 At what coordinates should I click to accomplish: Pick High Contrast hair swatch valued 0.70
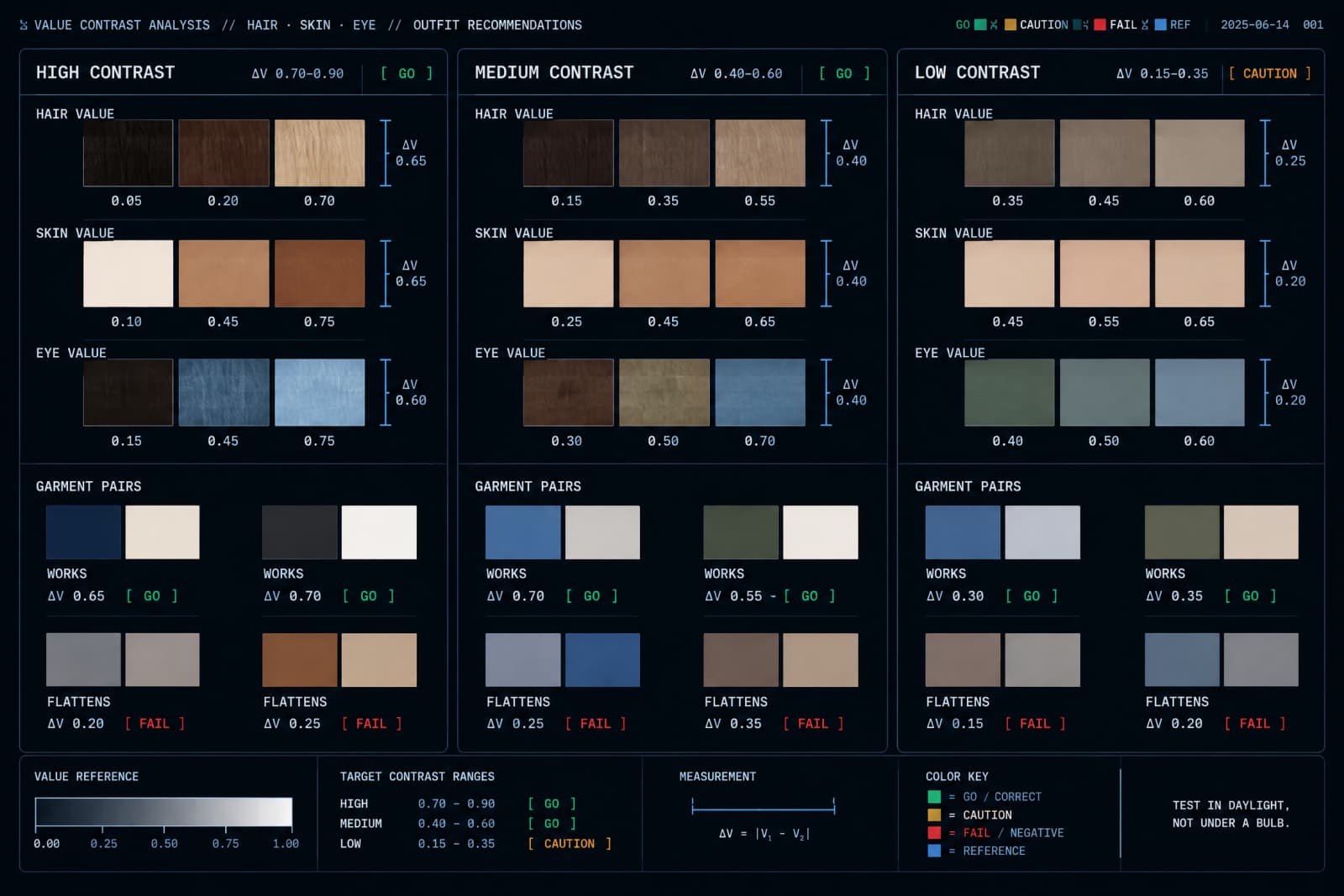(x=319, y=153)
